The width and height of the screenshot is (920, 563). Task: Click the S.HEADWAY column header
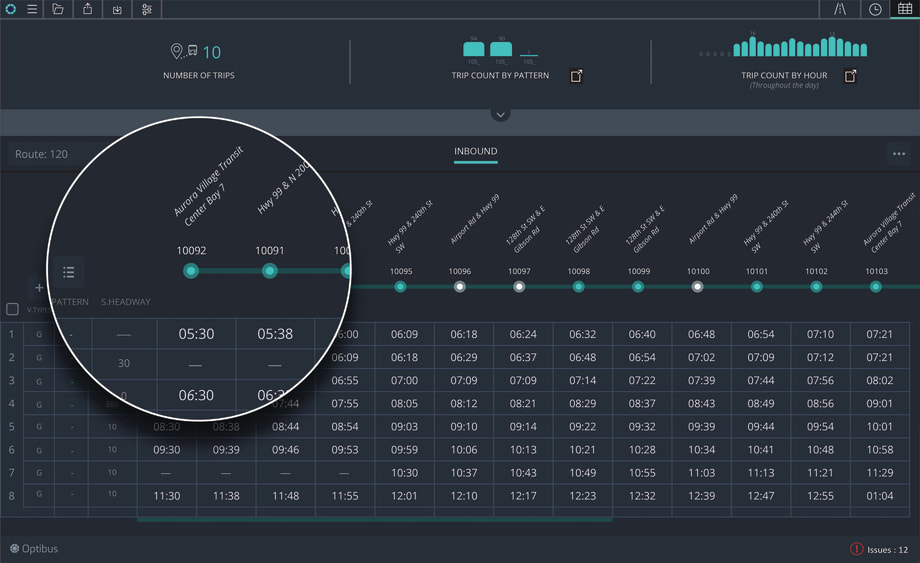(x=126, y=302)
